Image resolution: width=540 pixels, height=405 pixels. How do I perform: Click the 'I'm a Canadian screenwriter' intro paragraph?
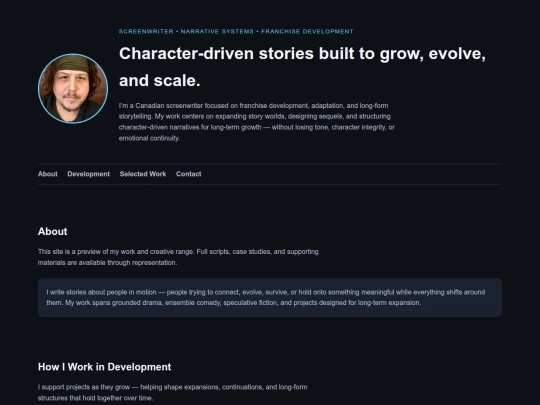coord(257,122)
